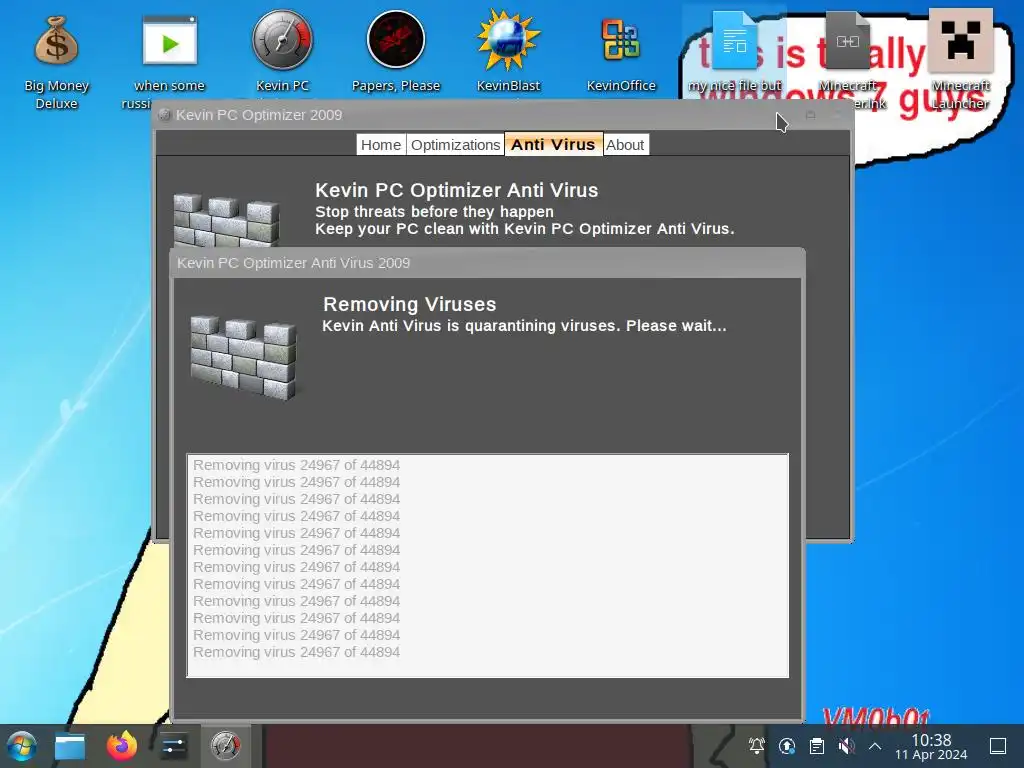The width and height of the screenshot is (1024, 768).
Task: Click the updates tray icon
Action: pos(787,746)
